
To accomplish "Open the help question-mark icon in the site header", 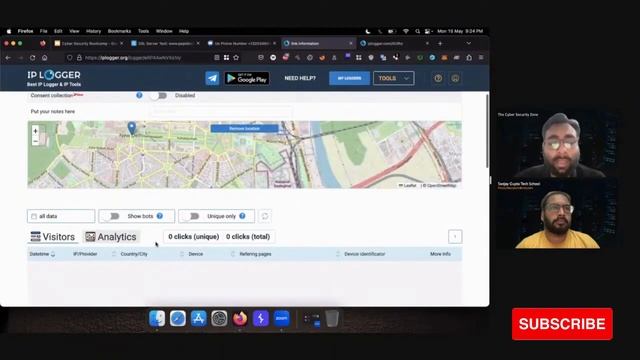I will pos(438,78).
